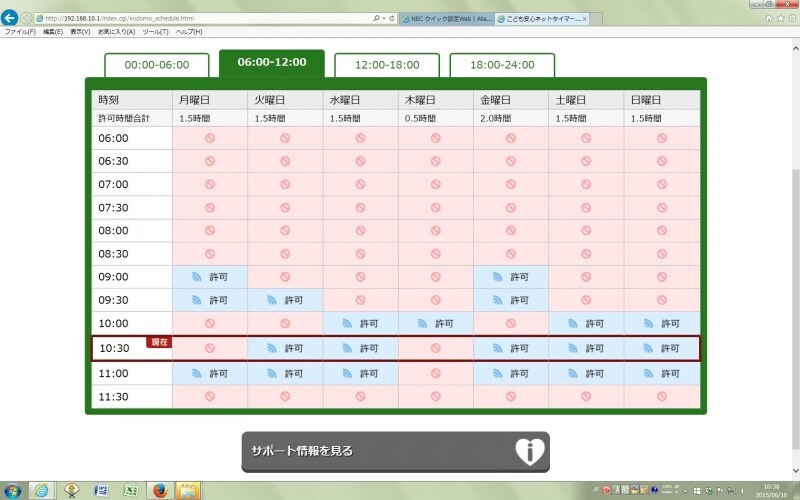Toggle Friday 10:00 blocked cell
Screen dimensions: 800x500
tap(511, 323)
